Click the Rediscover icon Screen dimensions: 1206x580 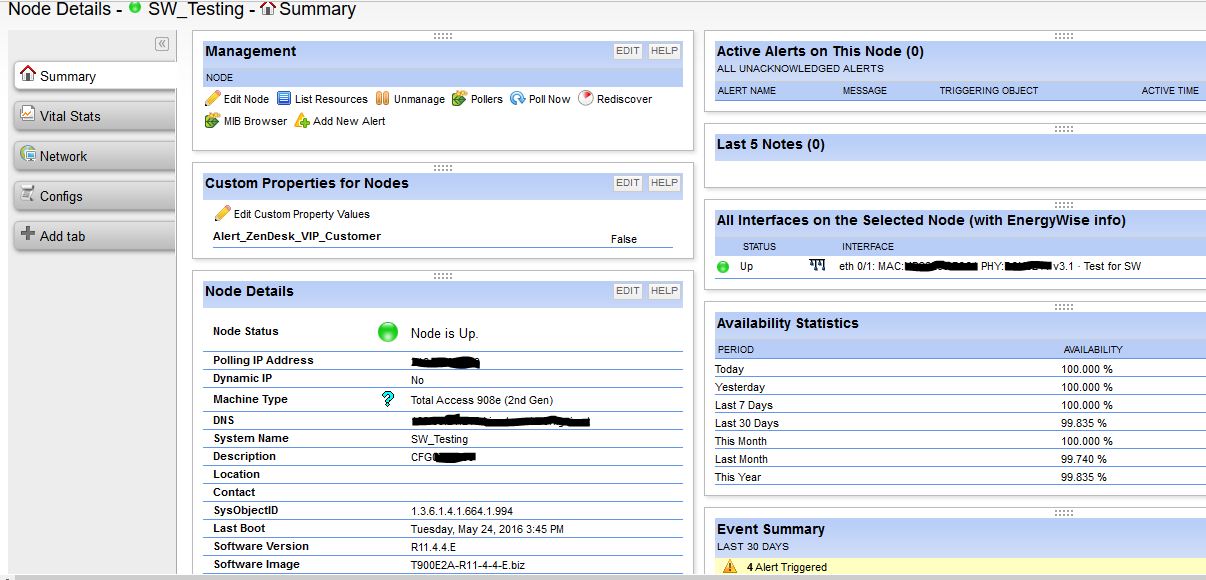(x=586, y=98)
